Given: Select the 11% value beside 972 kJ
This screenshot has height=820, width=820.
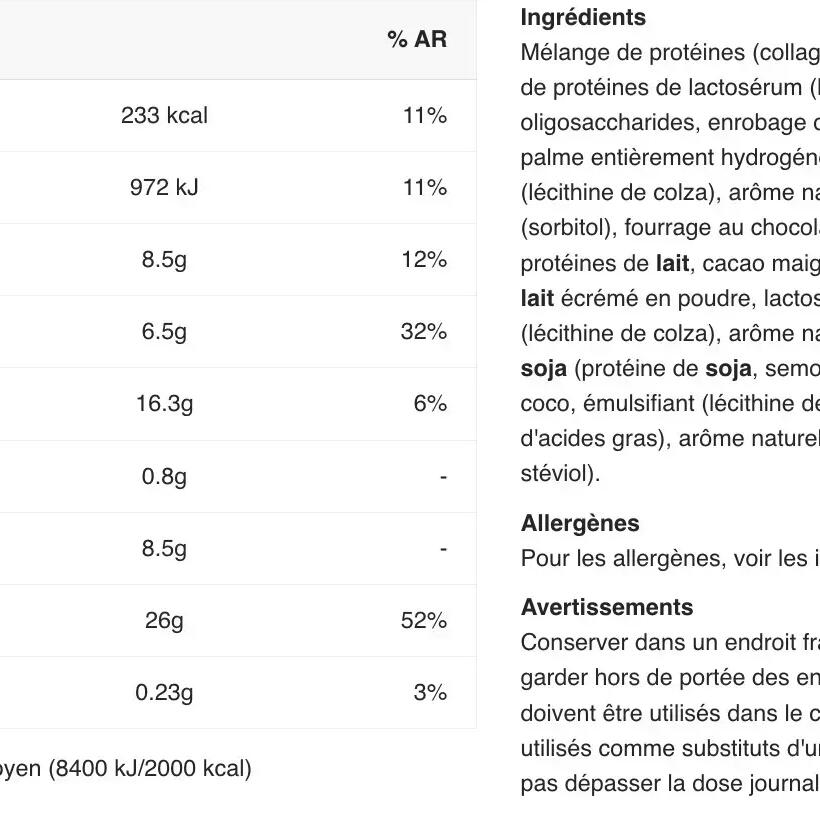Looking at the screenshot, I should pos(424,188).
